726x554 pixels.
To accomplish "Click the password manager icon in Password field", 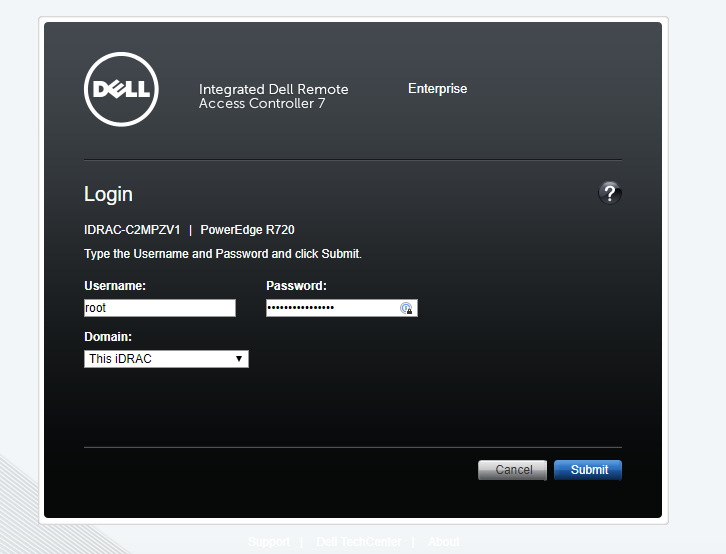I will [406, 308].
